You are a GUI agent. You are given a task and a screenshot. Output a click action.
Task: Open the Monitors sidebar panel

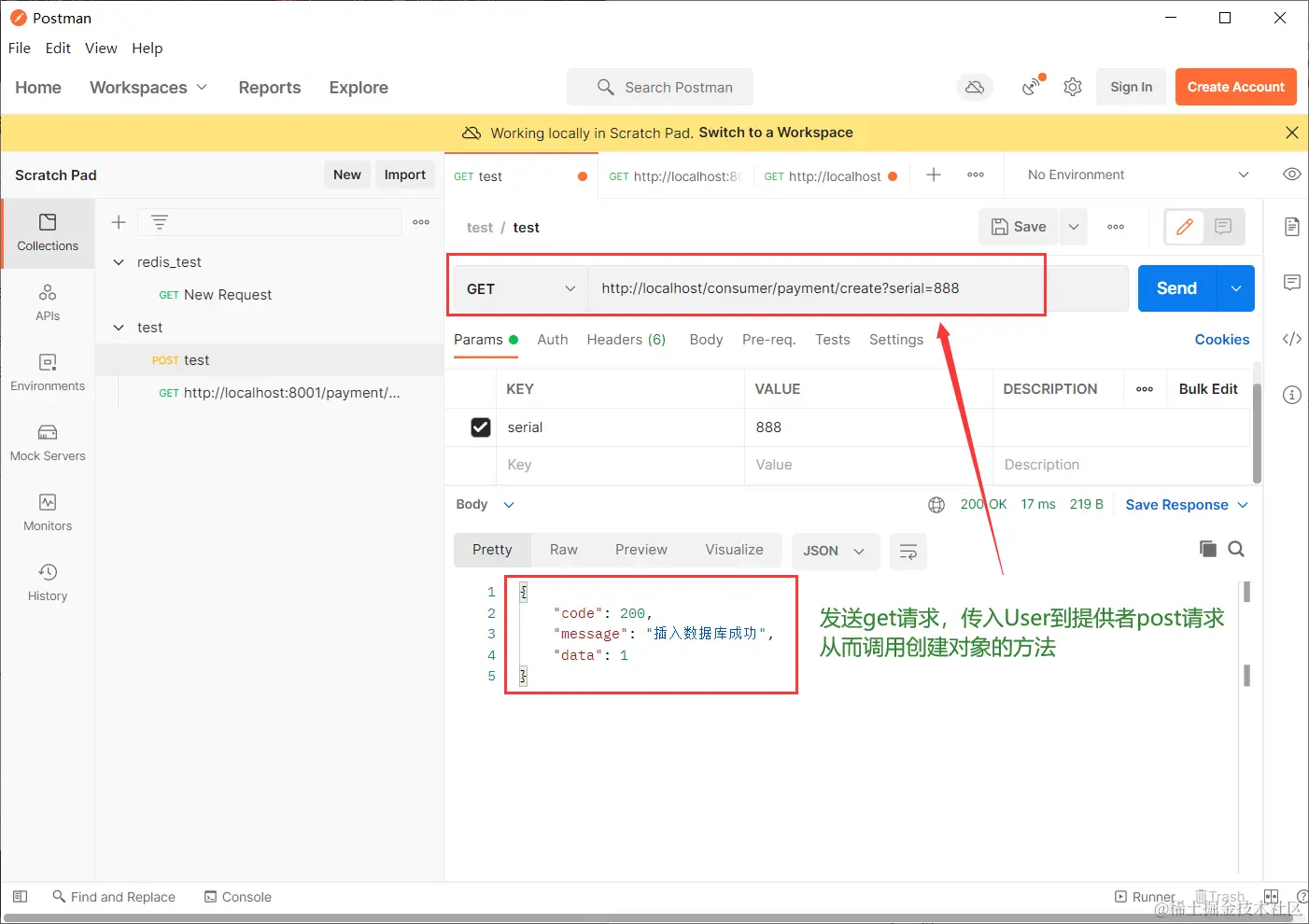pos(48,513)
